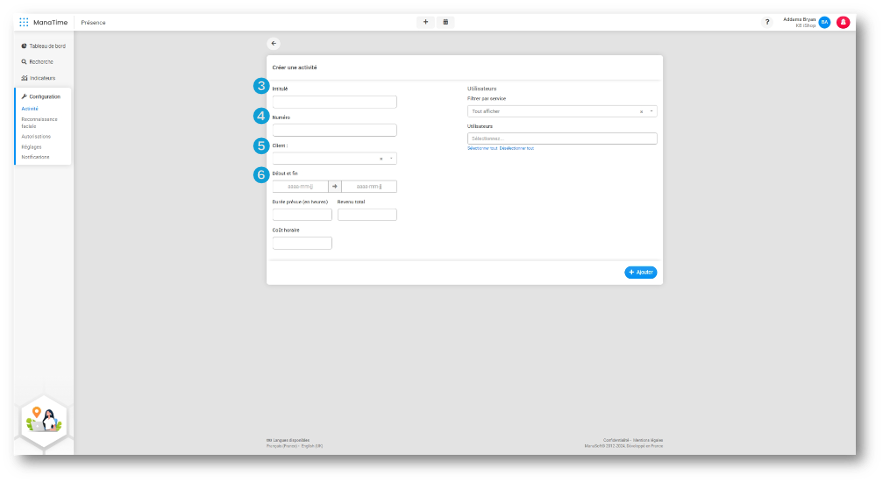Click the Revenu total input field
This screenshot has height=482, width=883.
point(367,215)
